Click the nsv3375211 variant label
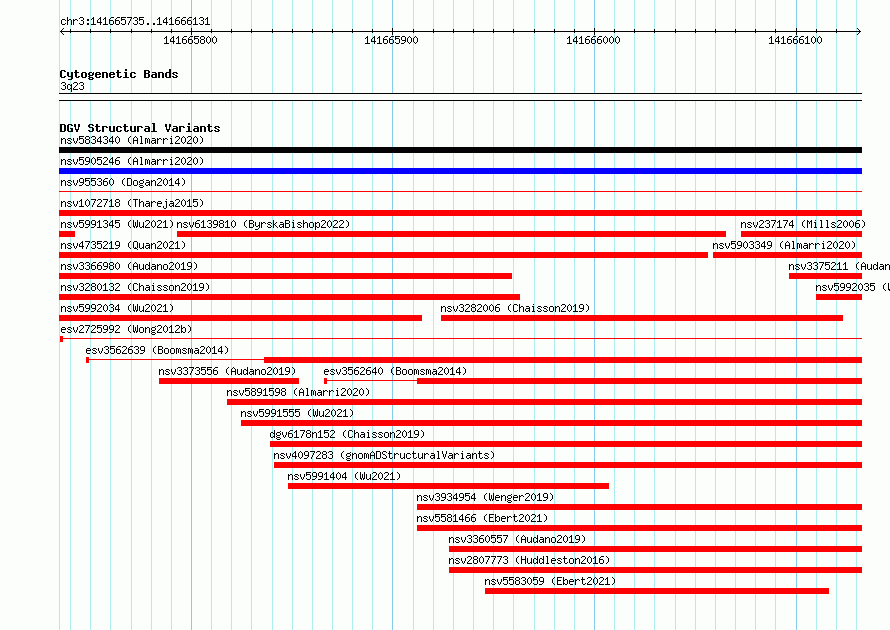This screenshot has height=630, width=890. click(x=839, y=266)
